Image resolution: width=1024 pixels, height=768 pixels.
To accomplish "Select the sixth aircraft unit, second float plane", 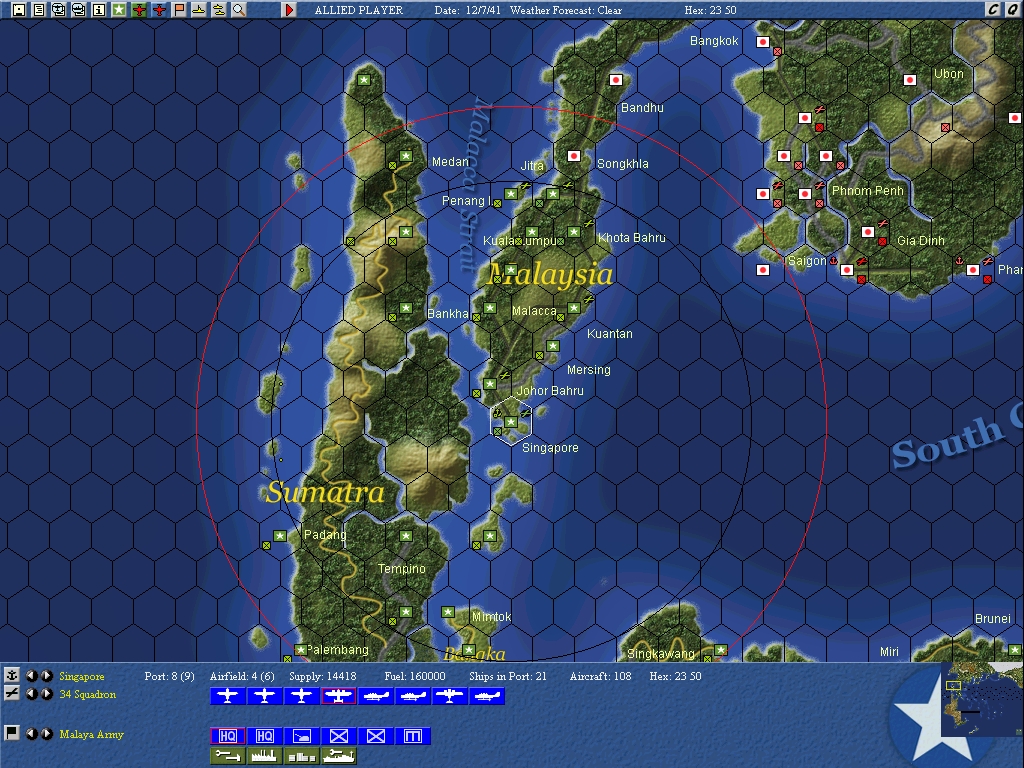I will 413,696.
